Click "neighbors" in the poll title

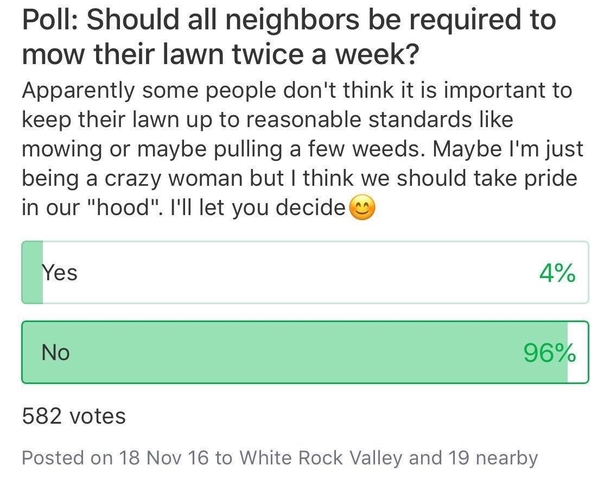coord(293,19)
